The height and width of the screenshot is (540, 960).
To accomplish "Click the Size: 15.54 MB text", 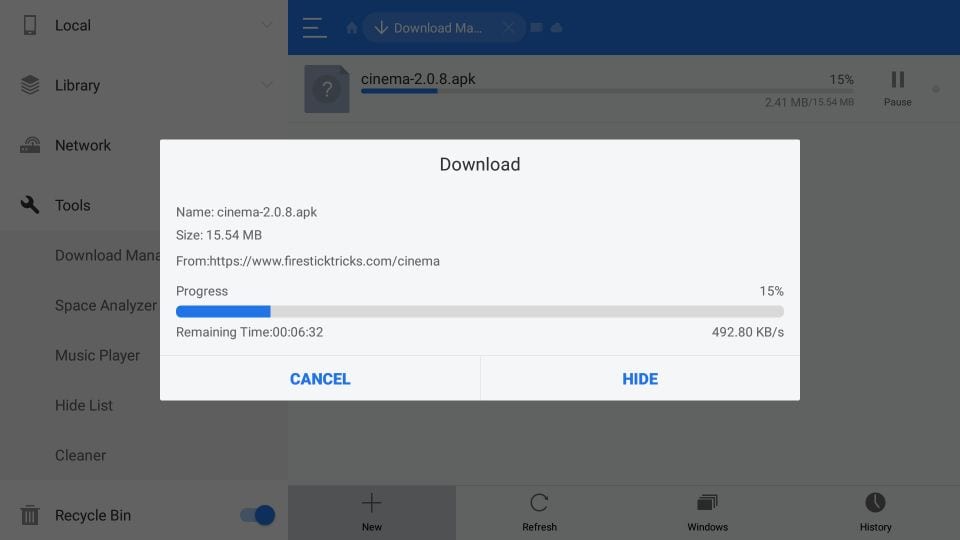I will click(x=219, y=235).
